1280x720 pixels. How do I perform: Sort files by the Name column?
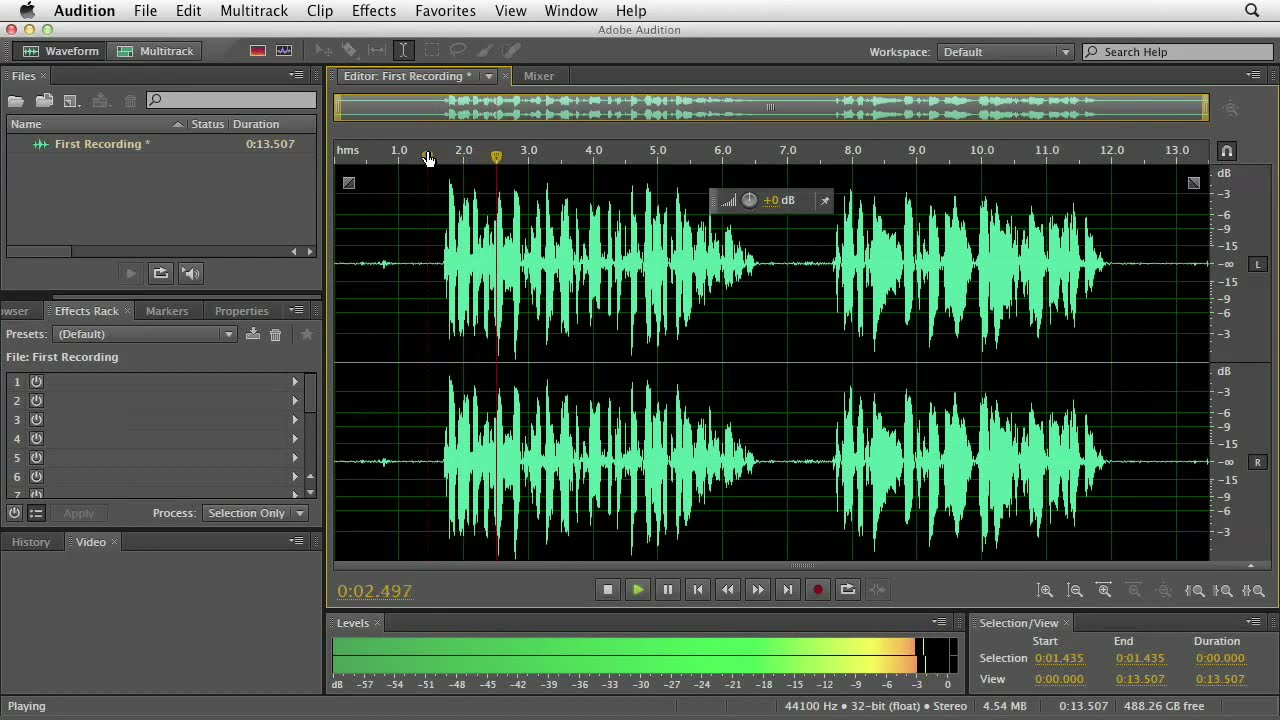[x=97, y=124]
